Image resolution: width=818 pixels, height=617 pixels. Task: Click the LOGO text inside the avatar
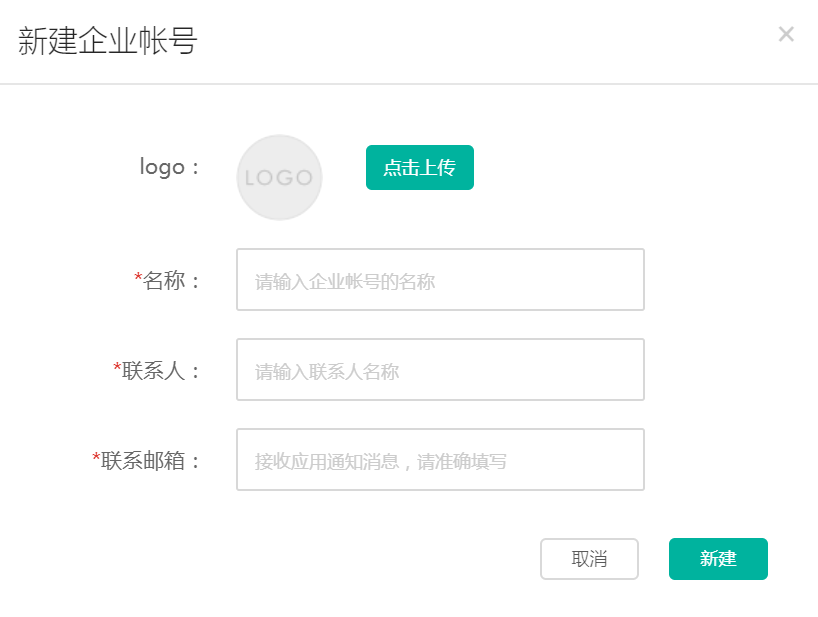(279, 178)
